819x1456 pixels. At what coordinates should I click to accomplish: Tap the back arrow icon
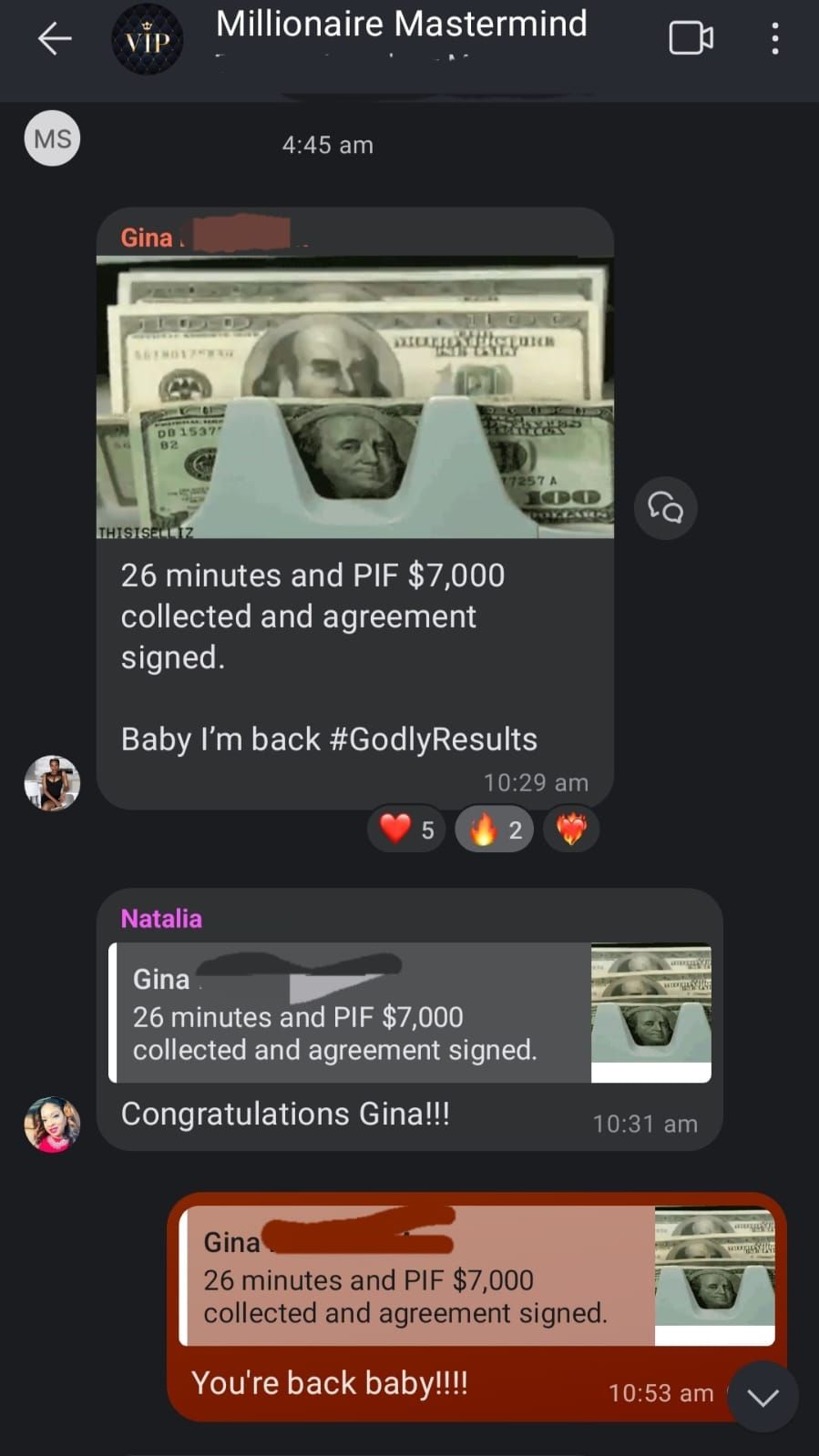(54, 38)
